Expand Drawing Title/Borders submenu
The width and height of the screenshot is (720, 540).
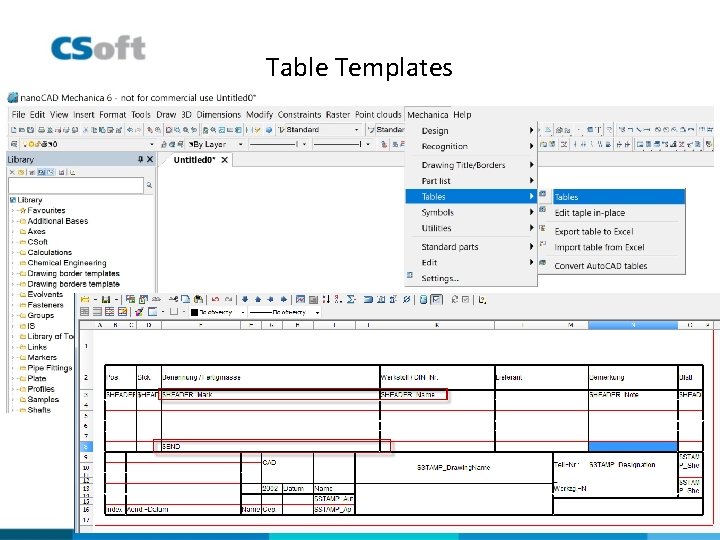(471, 165)
